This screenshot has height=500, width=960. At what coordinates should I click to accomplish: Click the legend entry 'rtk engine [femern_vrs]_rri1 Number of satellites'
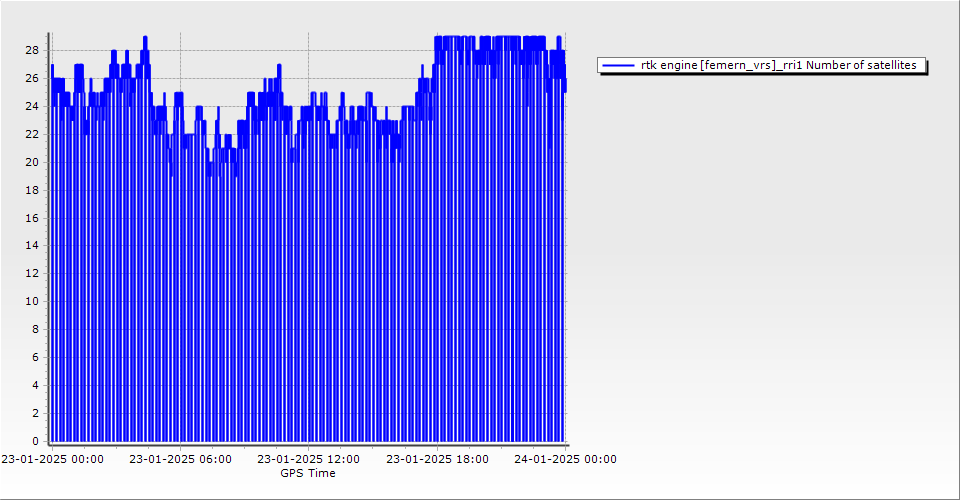point(778,65)
